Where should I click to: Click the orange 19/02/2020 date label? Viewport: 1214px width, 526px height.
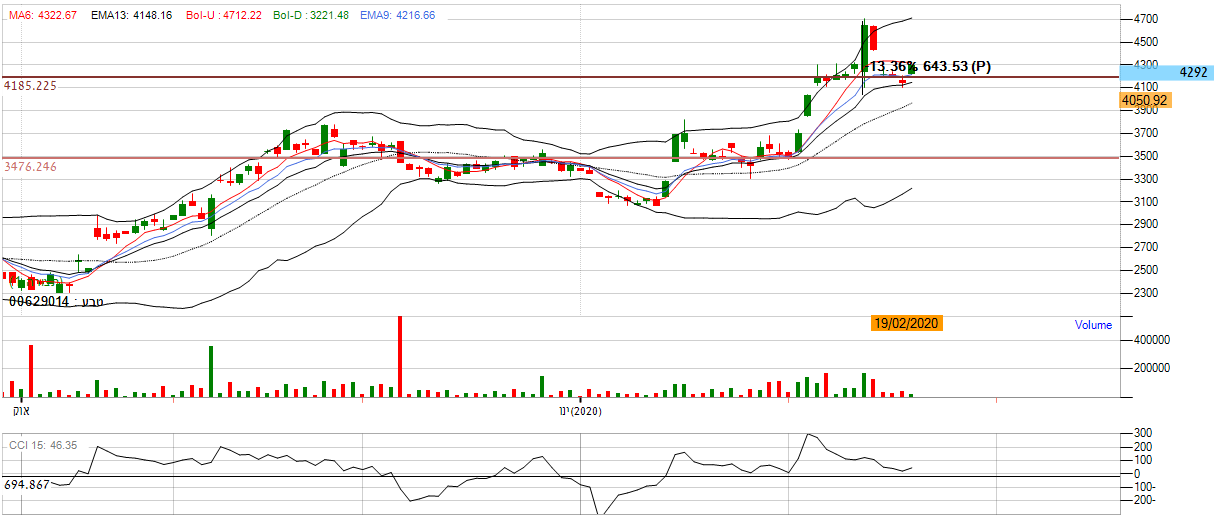pos(906,323)
